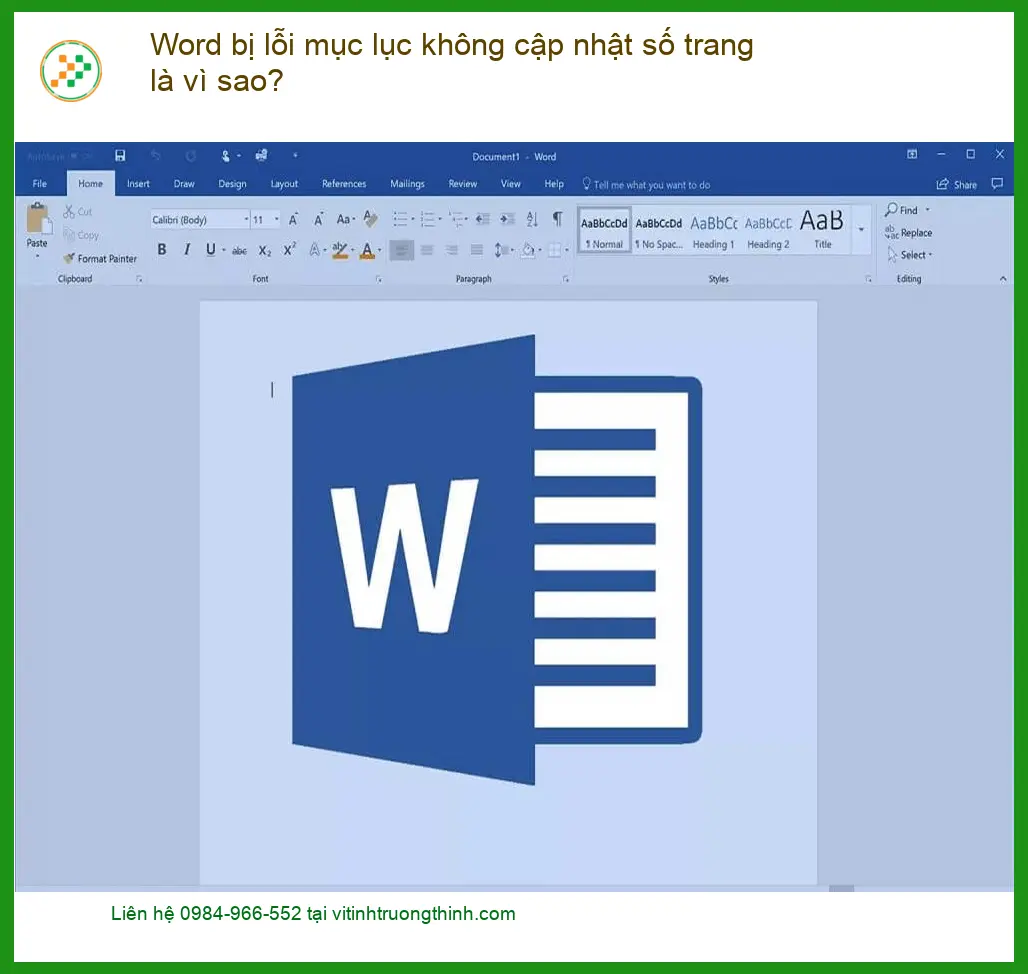Toggle Bold formatting
Image resolution: width=1028 pixels, height=974 pixels.
click(162, 250)
